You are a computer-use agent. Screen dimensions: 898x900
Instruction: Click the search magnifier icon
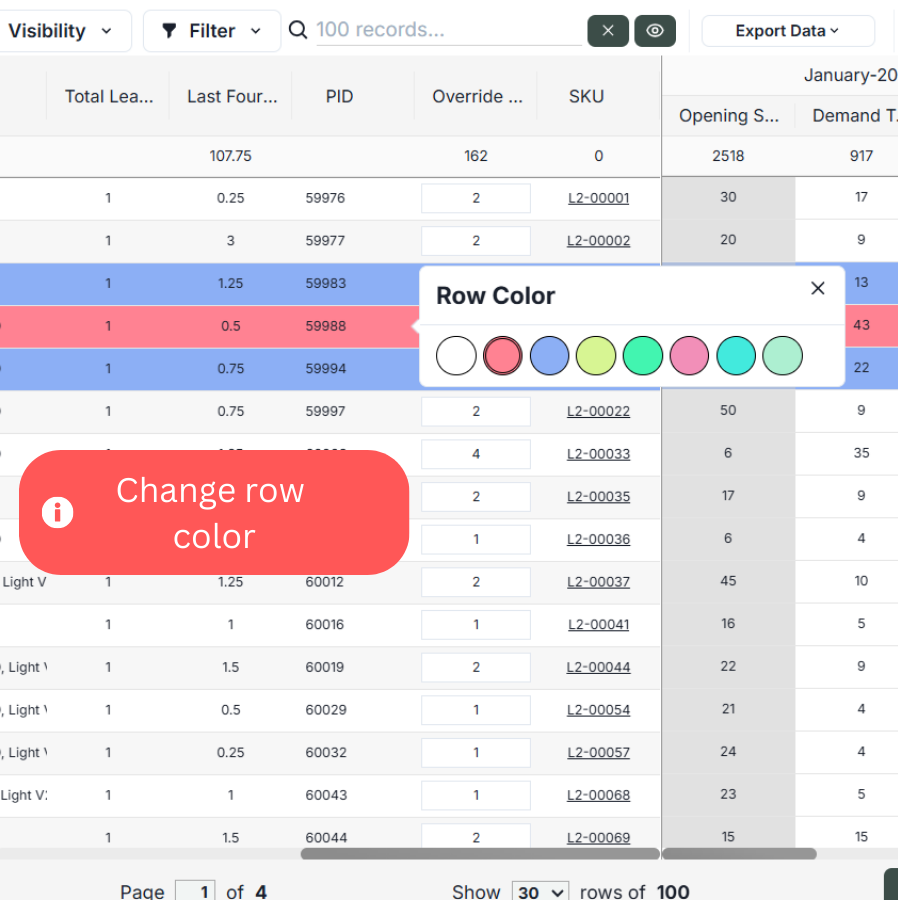[298, 30]
